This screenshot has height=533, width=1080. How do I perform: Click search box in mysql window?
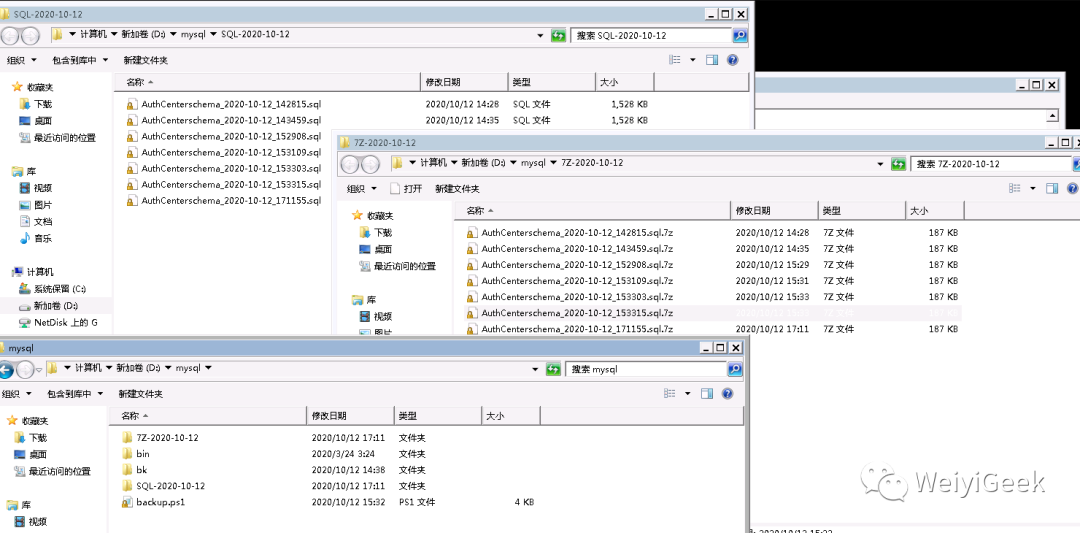pyautogui.click(x=645, y=370)
